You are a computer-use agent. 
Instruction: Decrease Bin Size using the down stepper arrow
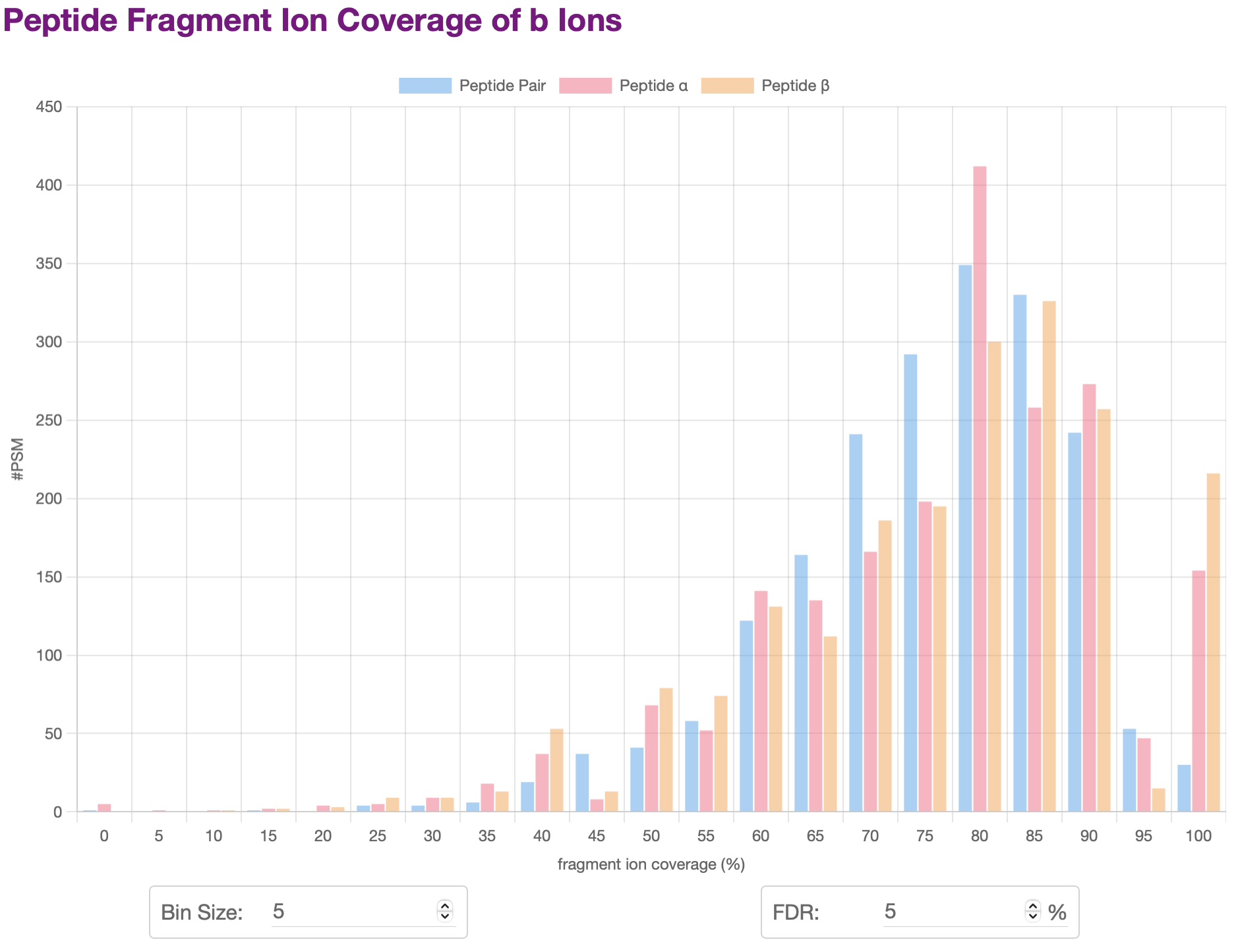[446, 918]
